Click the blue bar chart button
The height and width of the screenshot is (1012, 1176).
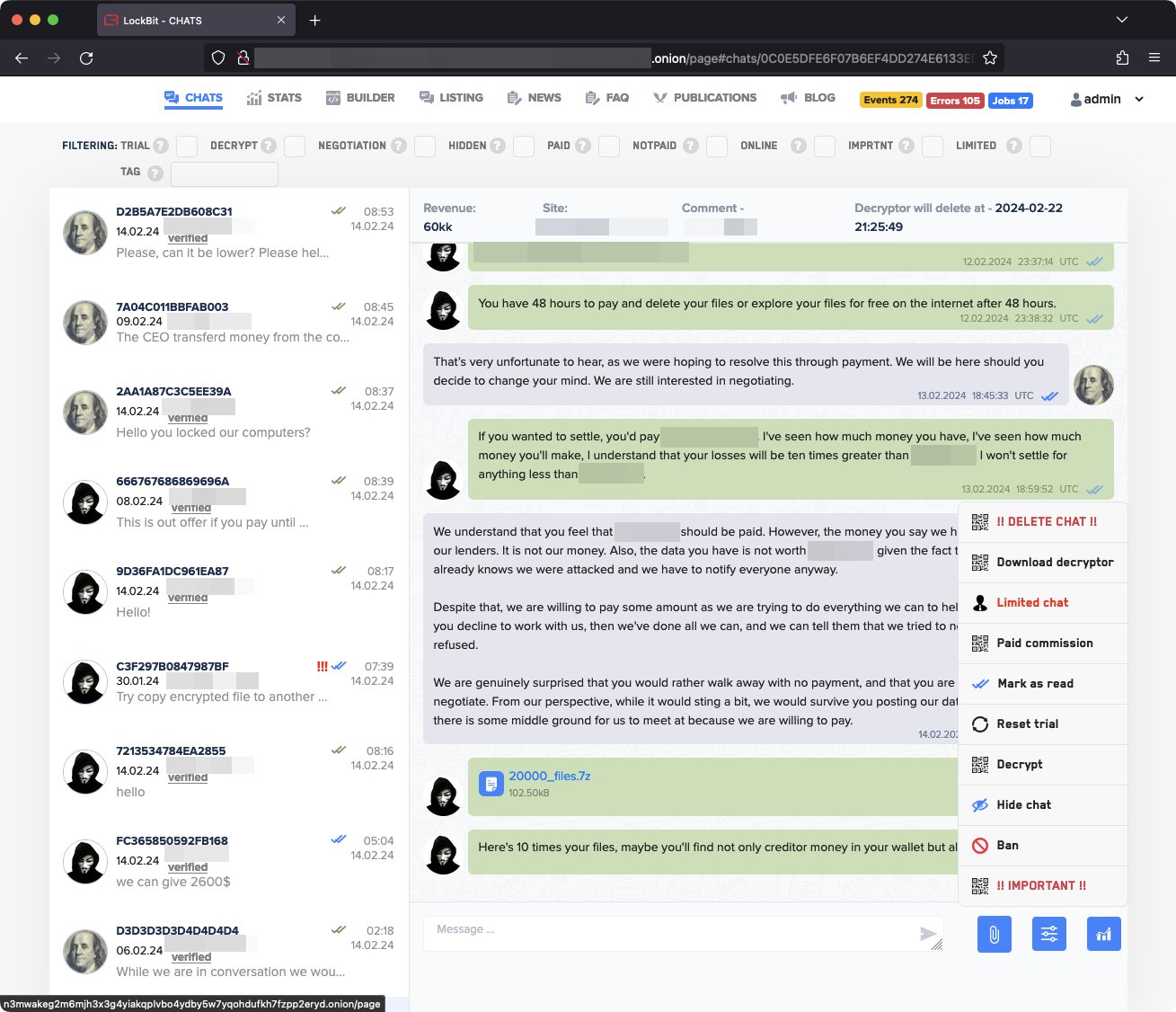tap(1104, 935)
